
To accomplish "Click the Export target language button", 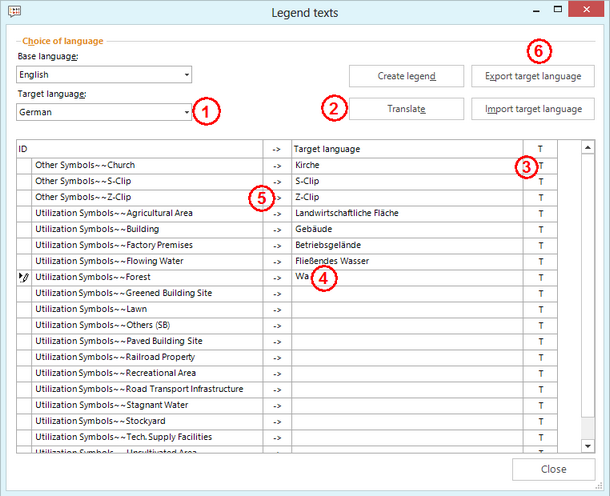I will [x=533, y=76].
